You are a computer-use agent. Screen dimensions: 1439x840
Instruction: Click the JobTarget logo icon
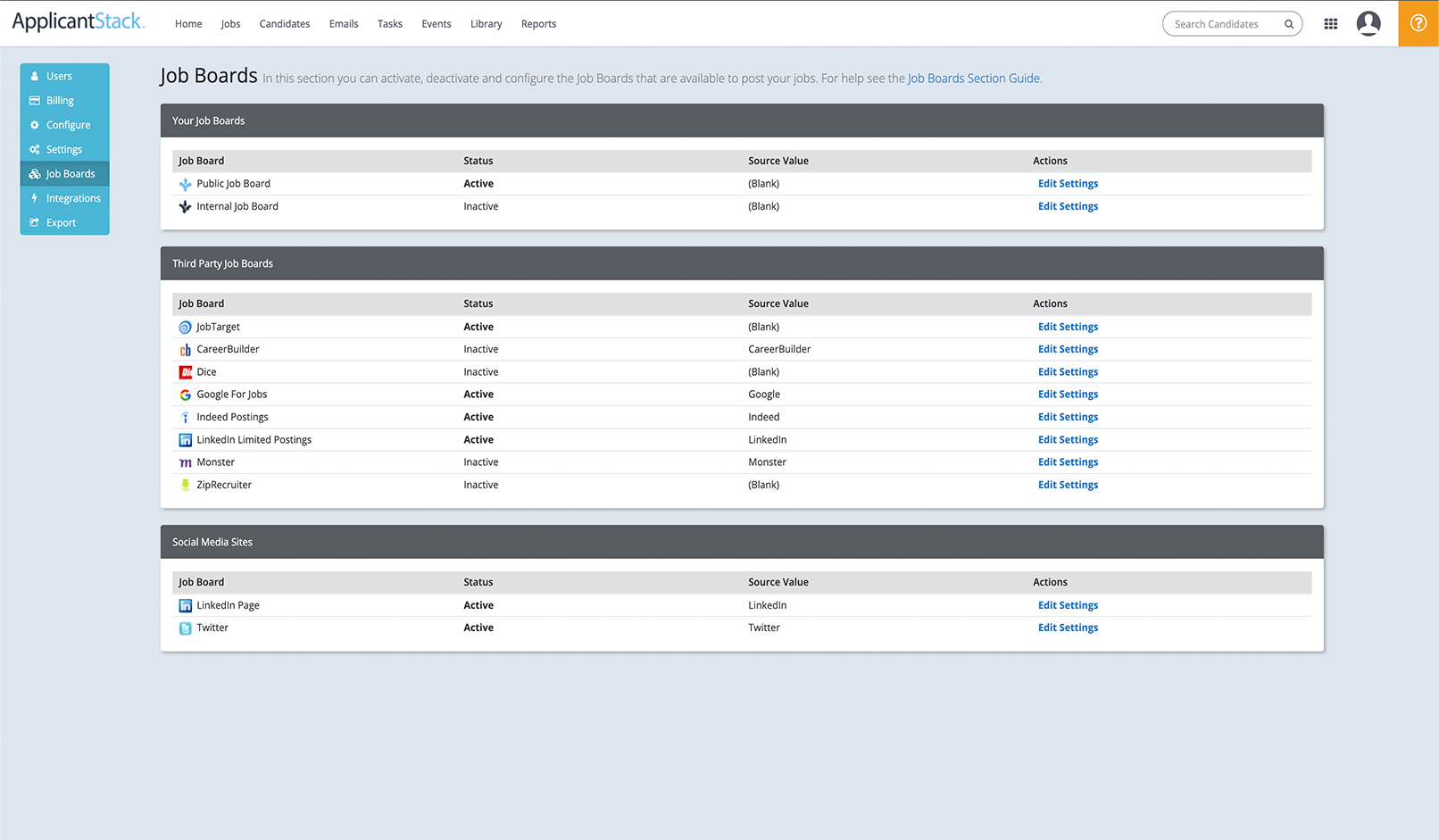pyautogui.click(x=186, y=328)
